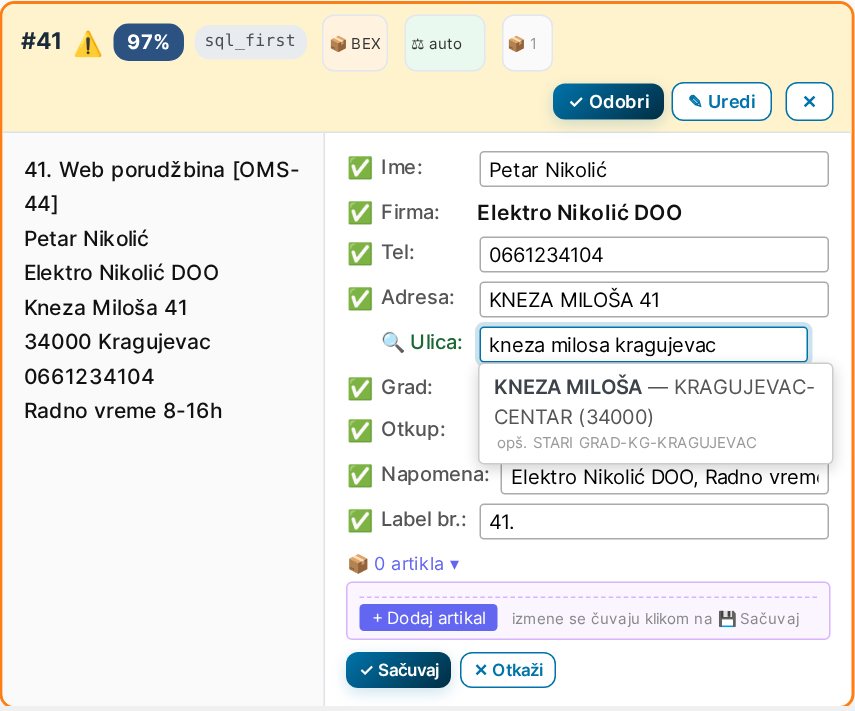Click the Radno vreme 8-16h line
855x711 pixels.
[x=123, y=411]
